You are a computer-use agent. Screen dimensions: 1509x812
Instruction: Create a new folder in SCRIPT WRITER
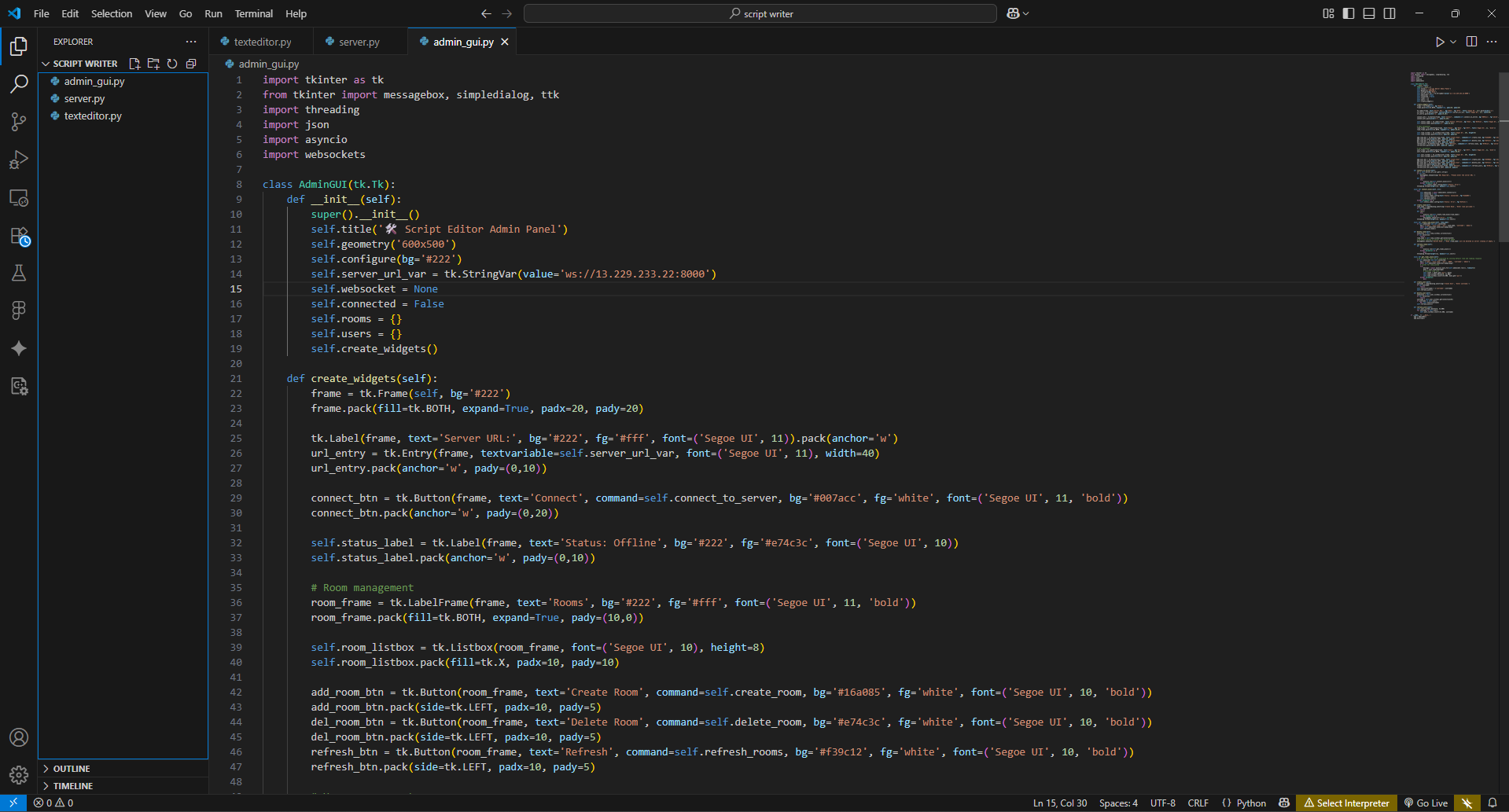pos(153,64)
